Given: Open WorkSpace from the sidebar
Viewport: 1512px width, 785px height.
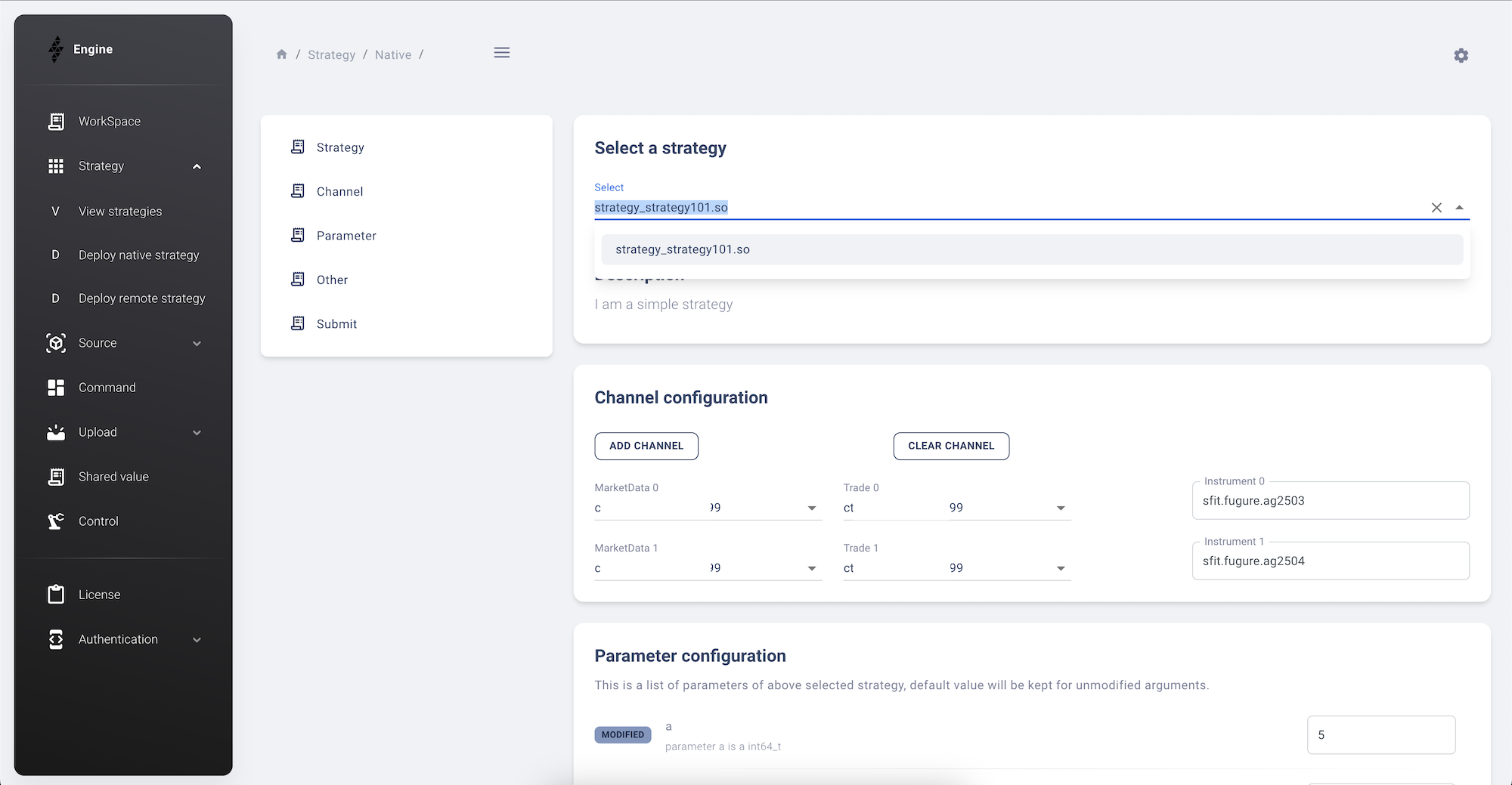Looking at the screenshot, I should pos(110,122).
